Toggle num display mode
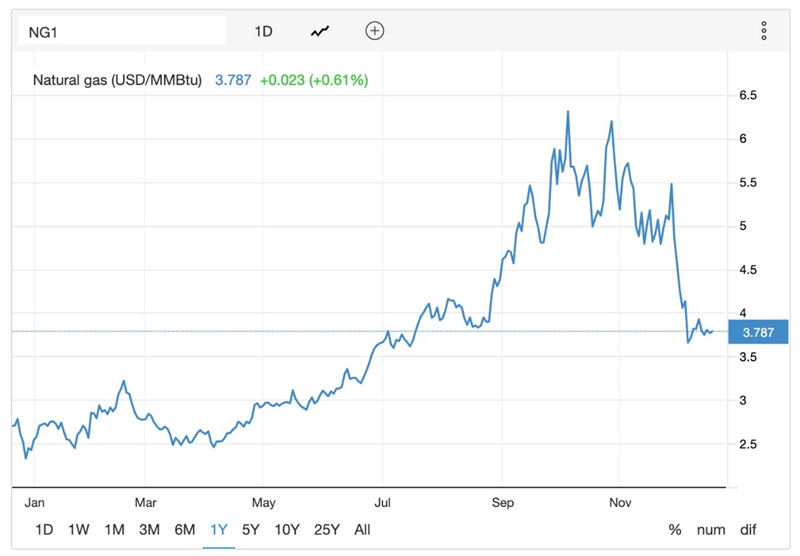The image size is (800, 556). [x=709, y=530]
